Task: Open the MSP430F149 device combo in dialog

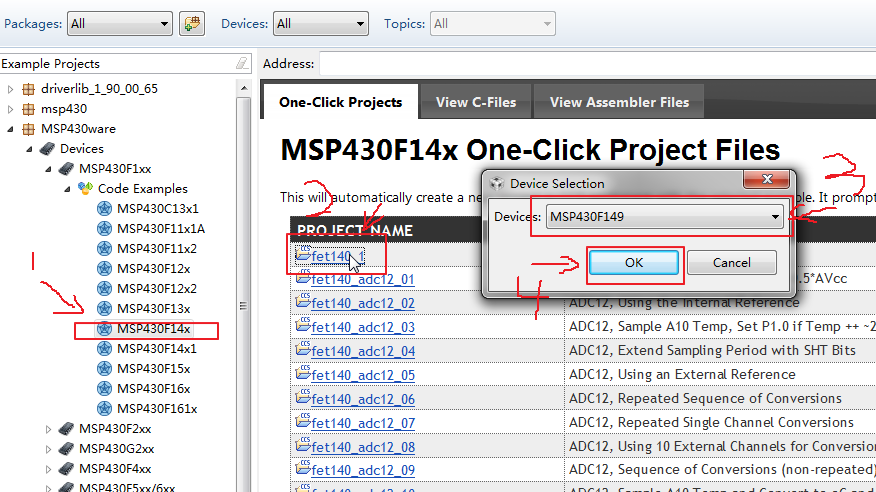Action: 665,217
